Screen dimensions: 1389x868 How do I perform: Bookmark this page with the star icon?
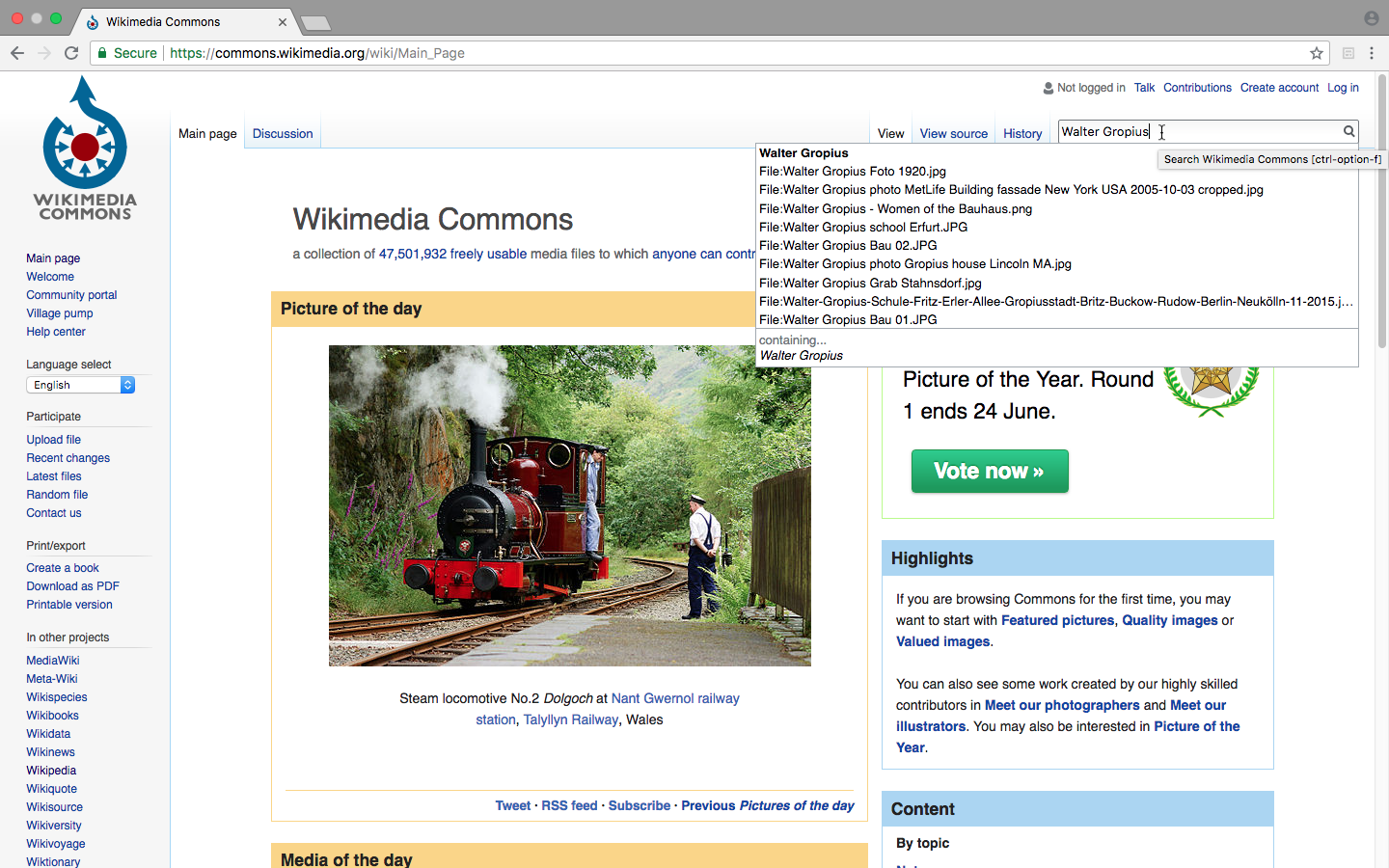[1316, 53]
